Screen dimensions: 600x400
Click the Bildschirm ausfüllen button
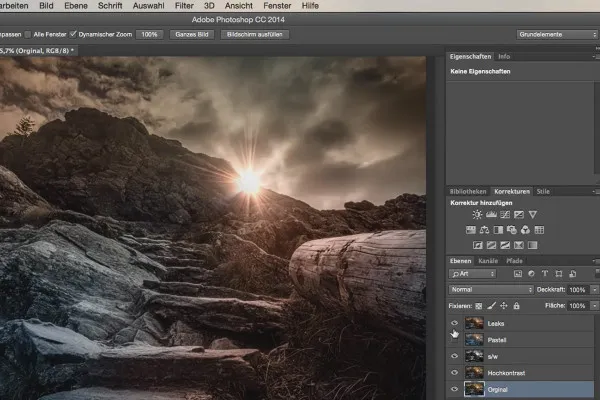255,33
